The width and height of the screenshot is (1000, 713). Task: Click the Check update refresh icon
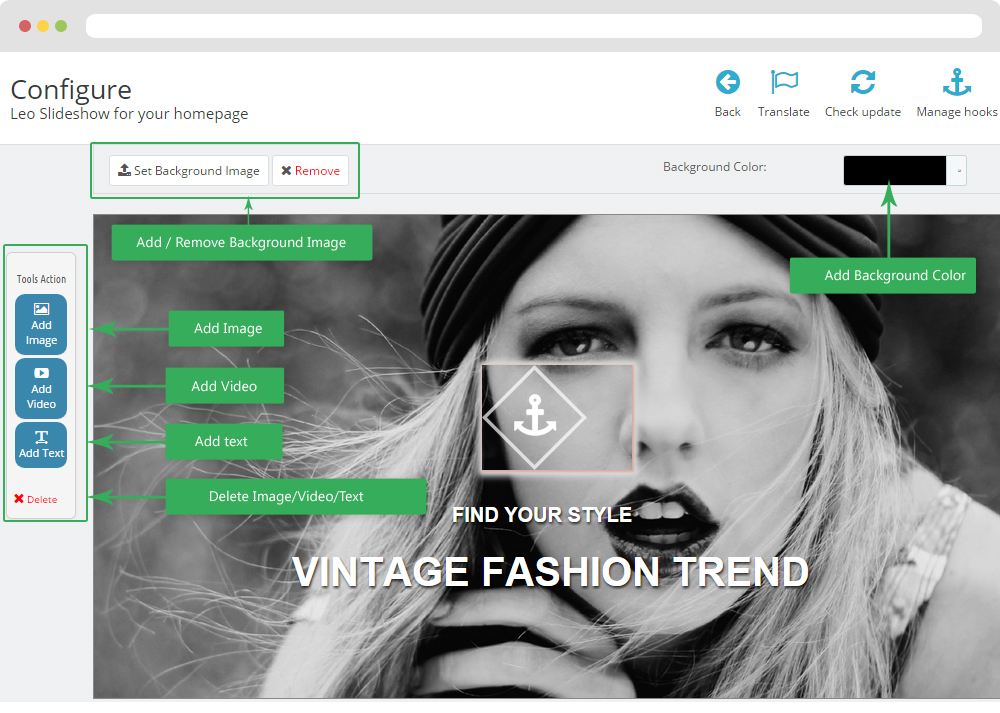coord(863,82)
